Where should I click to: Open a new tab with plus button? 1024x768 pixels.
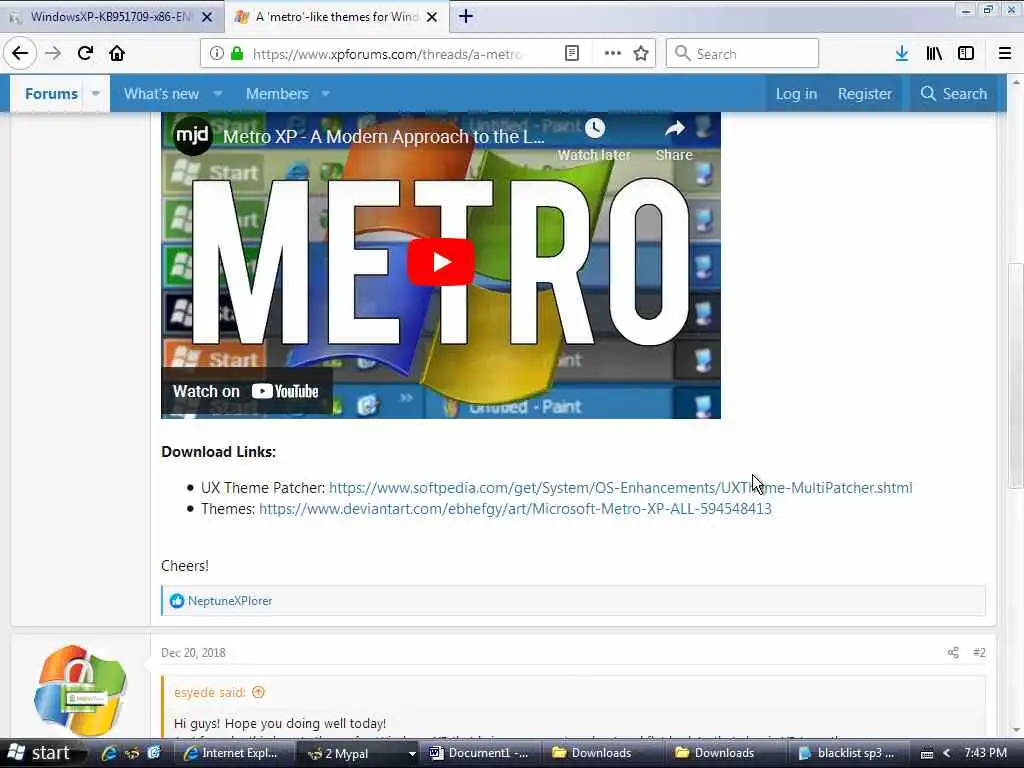tap(466, 16)
